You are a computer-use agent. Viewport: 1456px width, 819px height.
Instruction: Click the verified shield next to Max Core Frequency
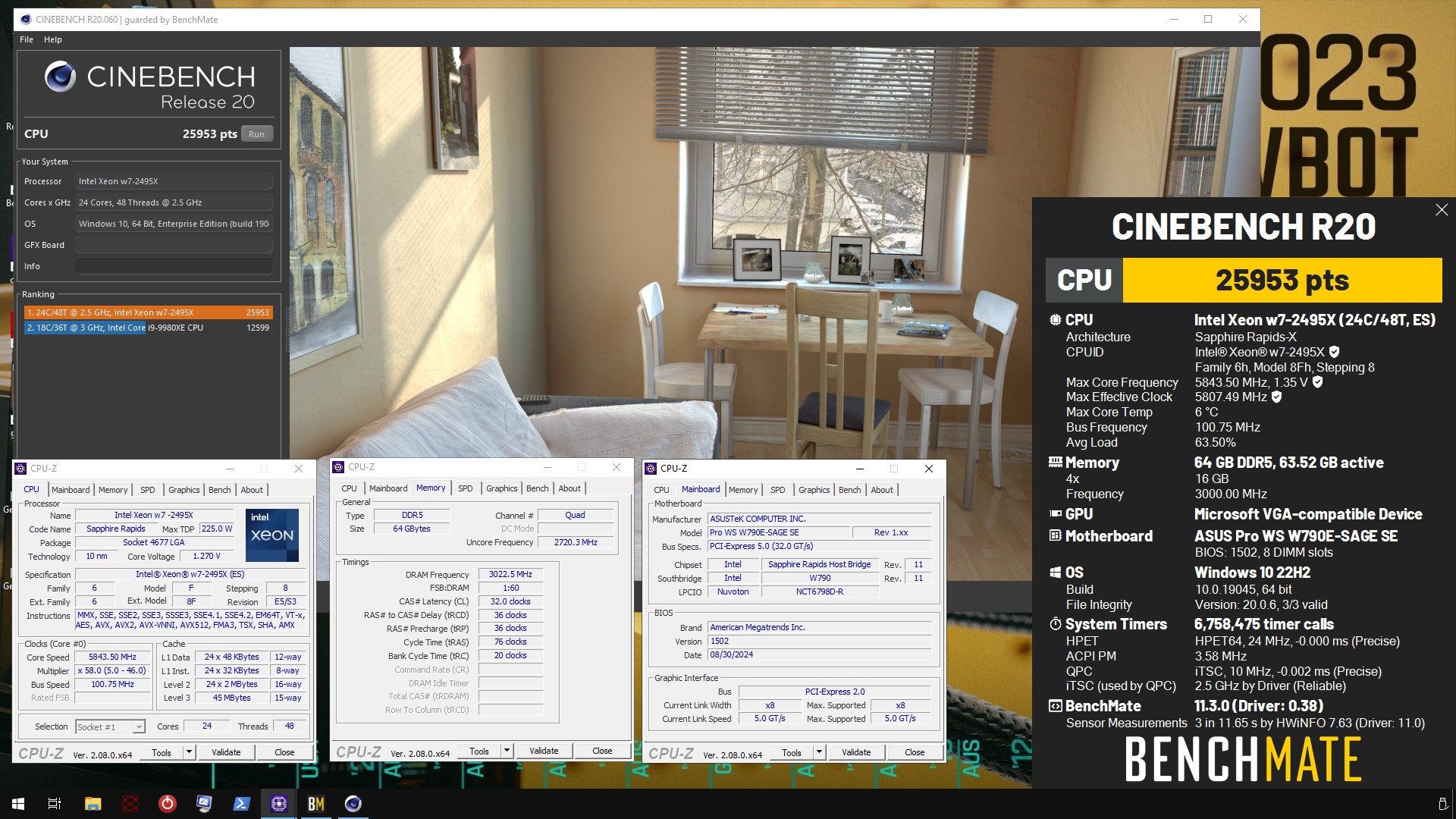(x=1317, y=382)
